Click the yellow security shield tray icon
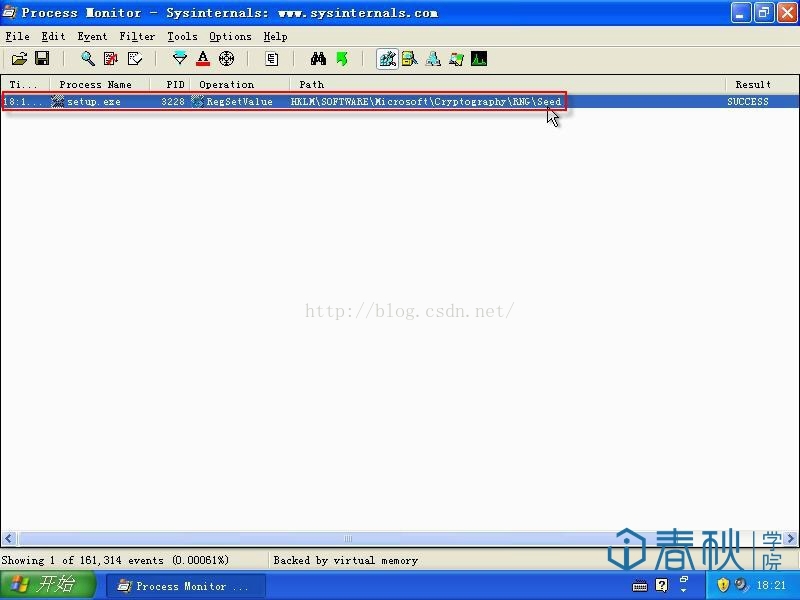The width and height of the screenshot is (800, 600). tap(723, 585)
